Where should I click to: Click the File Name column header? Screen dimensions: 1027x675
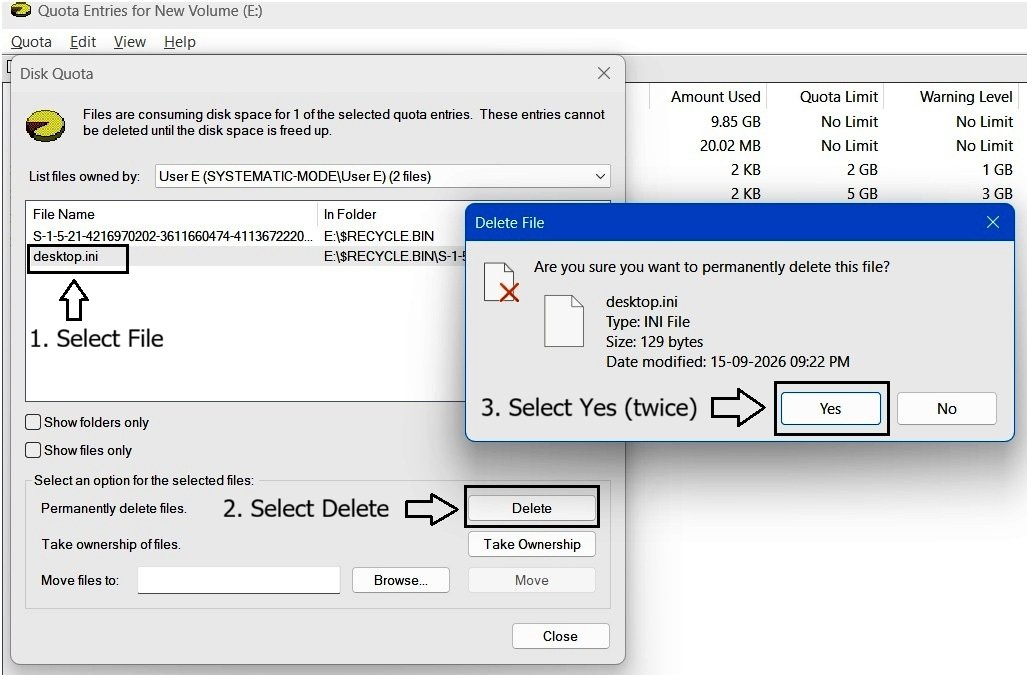click(x=172, y=214)
